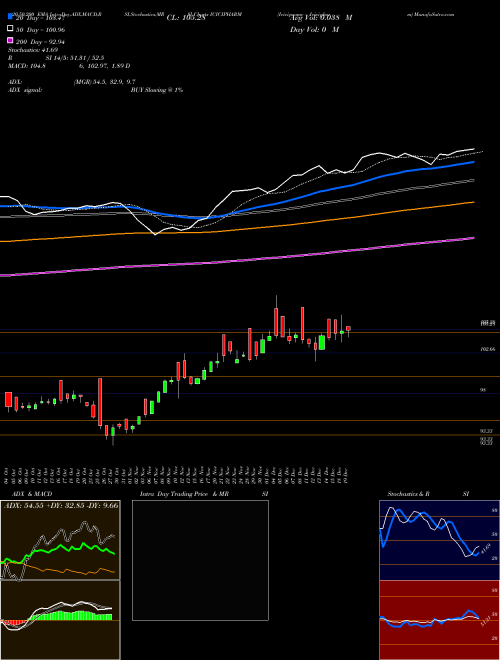Click the tallest red candlestick on the chart
This screenshot has height=660, width=500.
(100, 402)
